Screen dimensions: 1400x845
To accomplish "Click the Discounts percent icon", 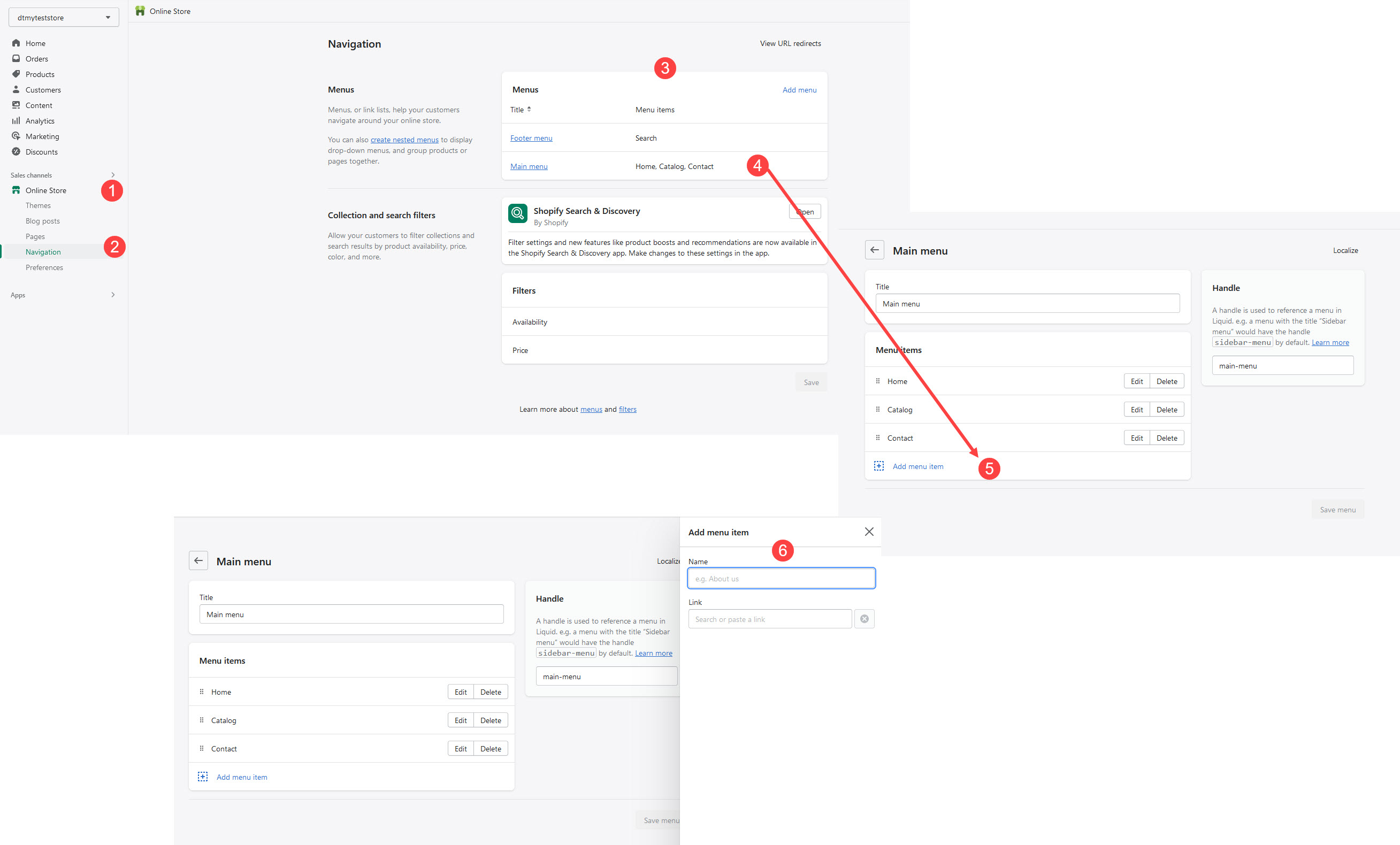I will point(16,152).
